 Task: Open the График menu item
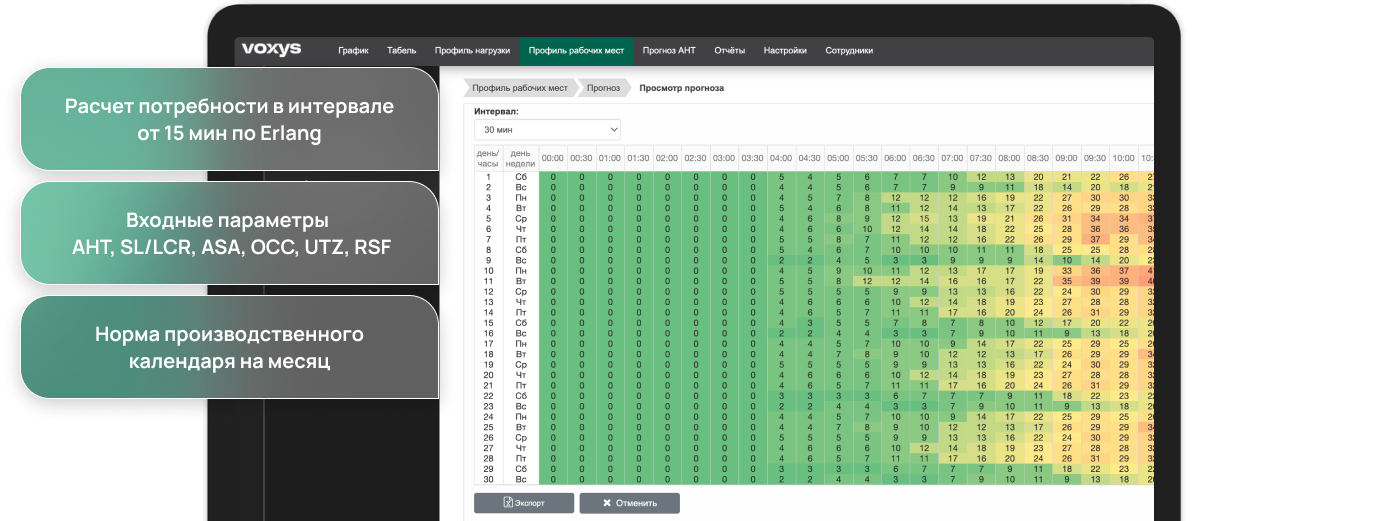click(353, 50)
